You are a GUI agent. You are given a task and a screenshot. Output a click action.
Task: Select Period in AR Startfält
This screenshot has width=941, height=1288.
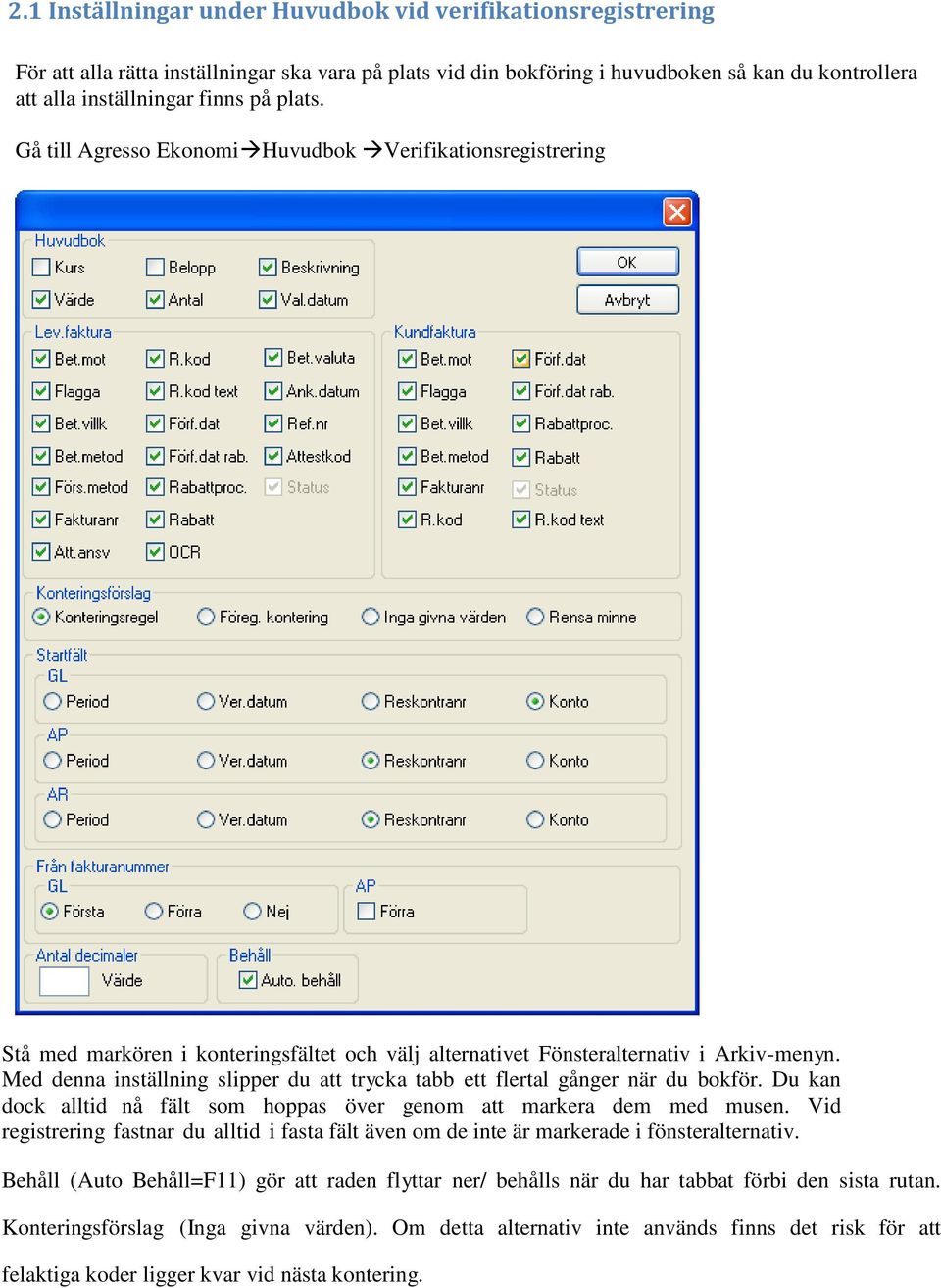[53, 819]
